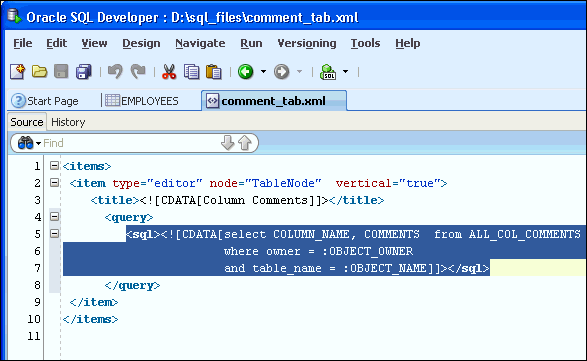Click the 'where owner = :OBJECT_OWNER' line
Image resolution: width=587 pixels, height=361 pixels.
tap(318, 251)
